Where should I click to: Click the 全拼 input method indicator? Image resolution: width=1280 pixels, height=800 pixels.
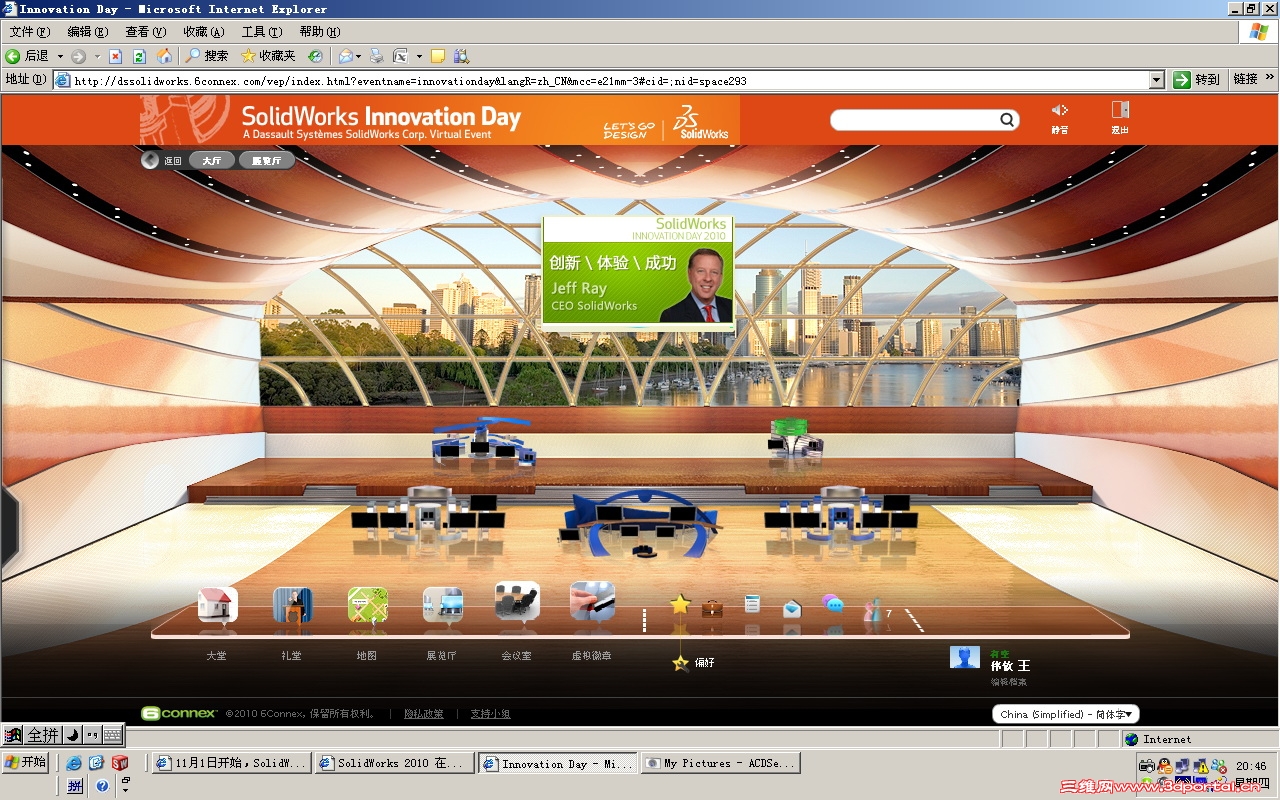point(42,735)
